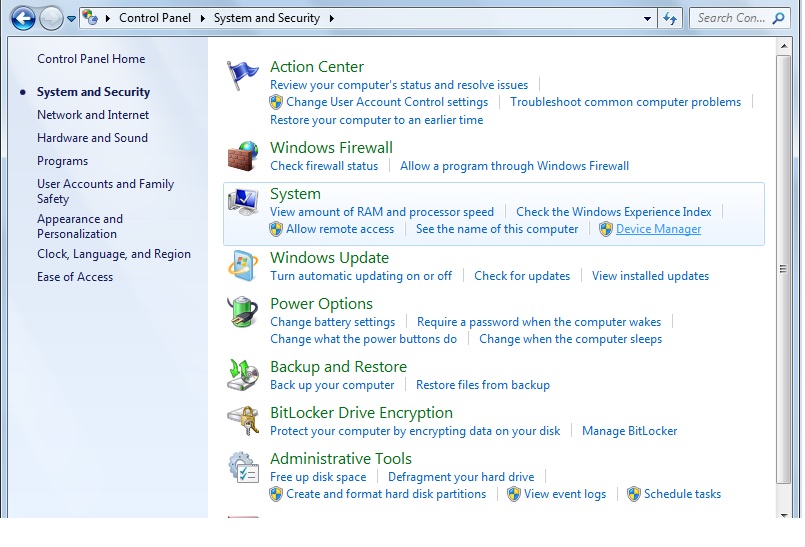Screen dimensions: 805x547
Task: Click Defragment your hard drive
Action: tap(461, 477)
